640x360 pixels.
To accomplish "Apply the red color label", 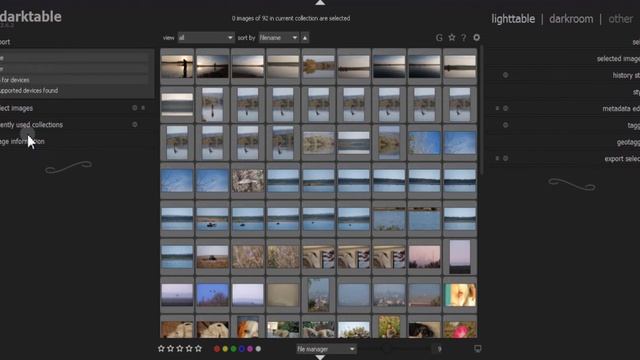I will [217, 349].
